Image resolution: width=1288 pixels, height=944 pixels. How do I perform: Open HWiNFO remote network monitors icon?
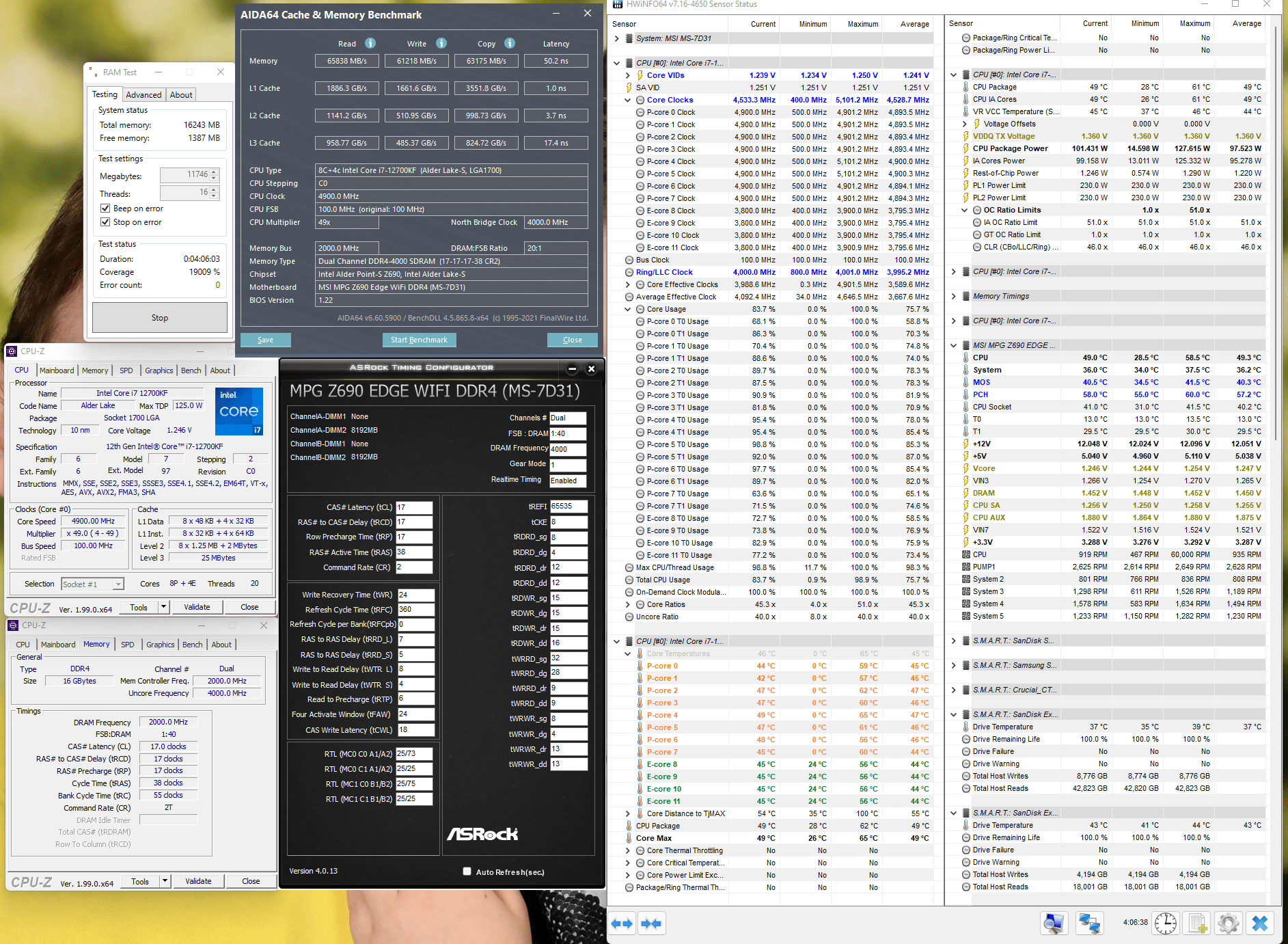pyautogui.click(x=1088, y=923)
